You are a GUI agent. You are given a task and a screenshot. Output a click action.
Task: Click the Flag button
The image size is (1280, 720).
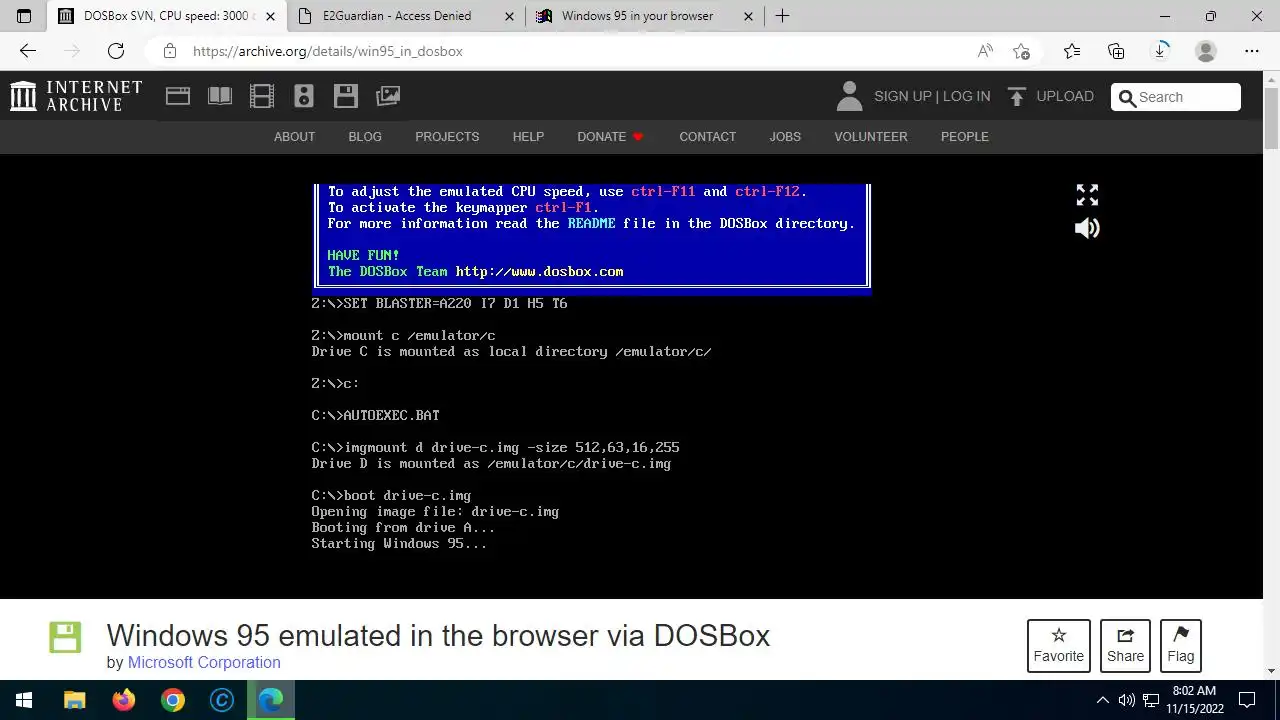tap(1180, 646)
